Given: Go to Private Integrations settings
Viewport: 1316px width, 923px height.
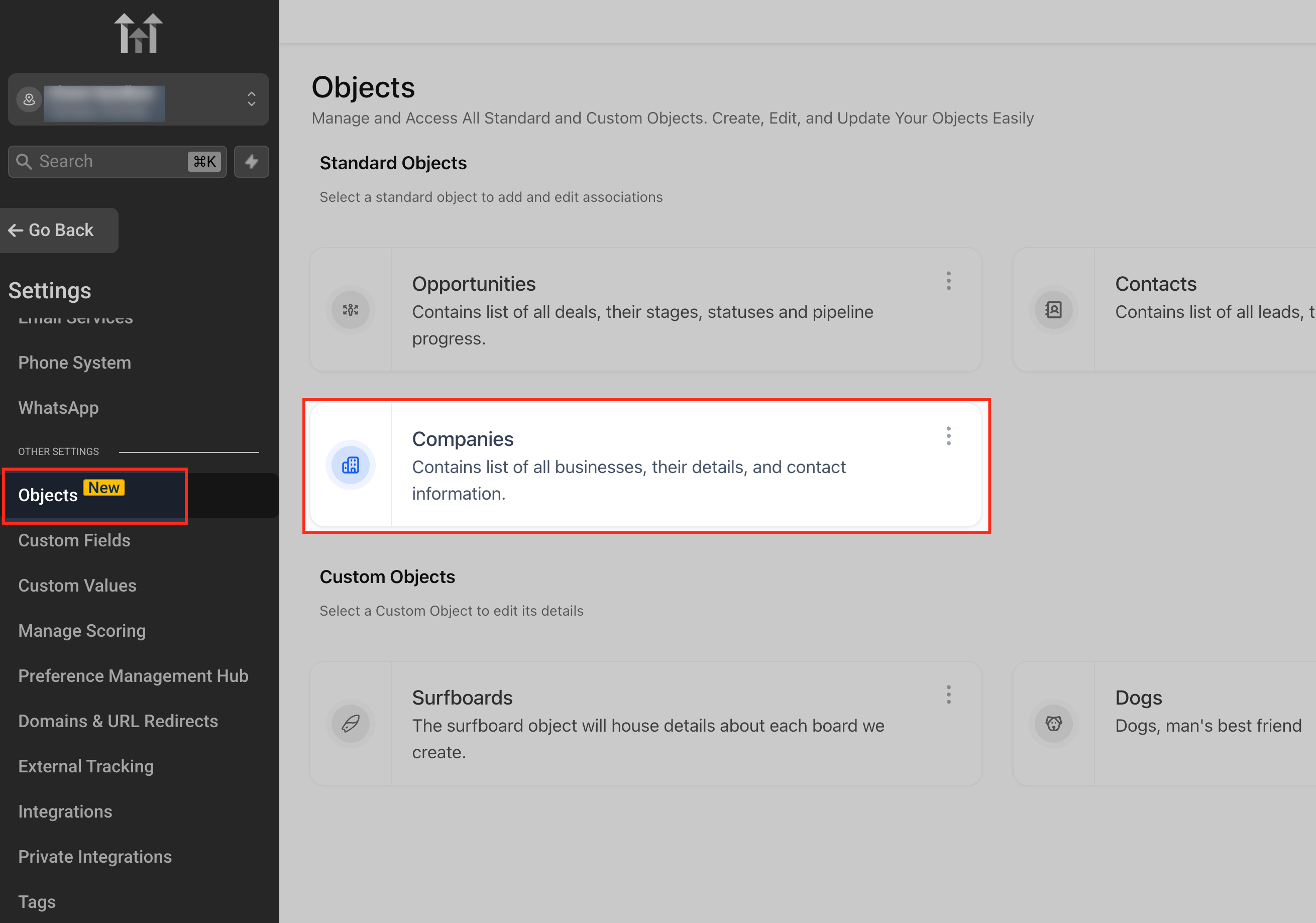Looking at the screenshot, I should 94,857.
